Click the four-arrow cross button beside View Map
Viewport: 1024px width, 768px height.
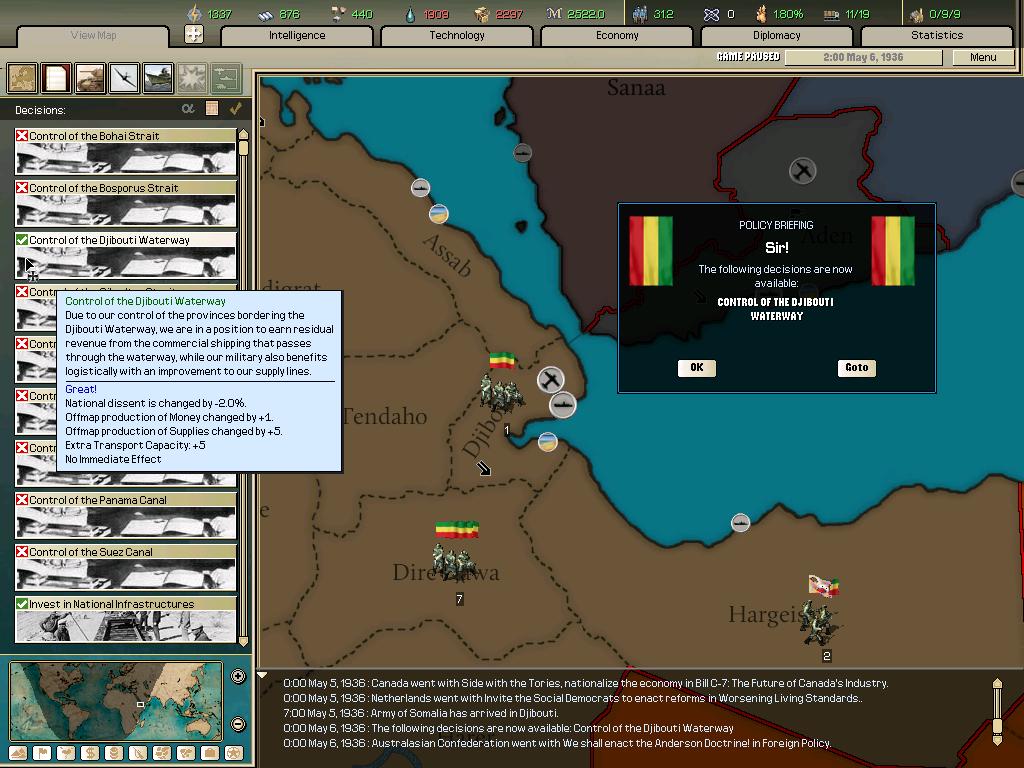[x=194, y=34]
